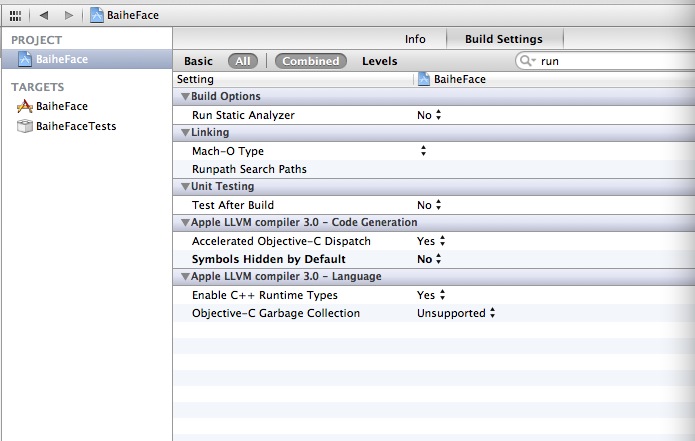Select the Runpath Search Paths setting
695x441 pixels.
click(249, 169)
